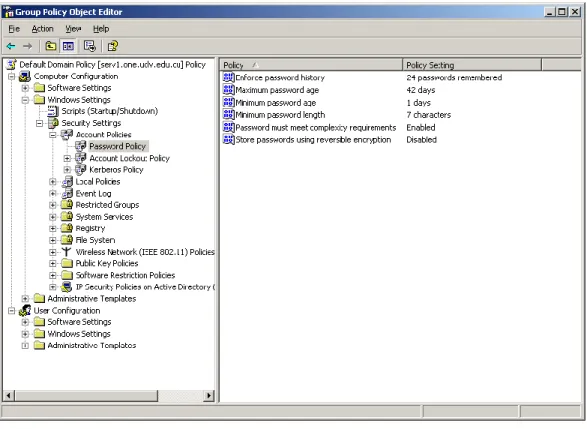Click the Back arrow toolbar icon
Image resolution: width=587 pixels, height=429 pixels.
pyautogui.click(x=11, y=46)
